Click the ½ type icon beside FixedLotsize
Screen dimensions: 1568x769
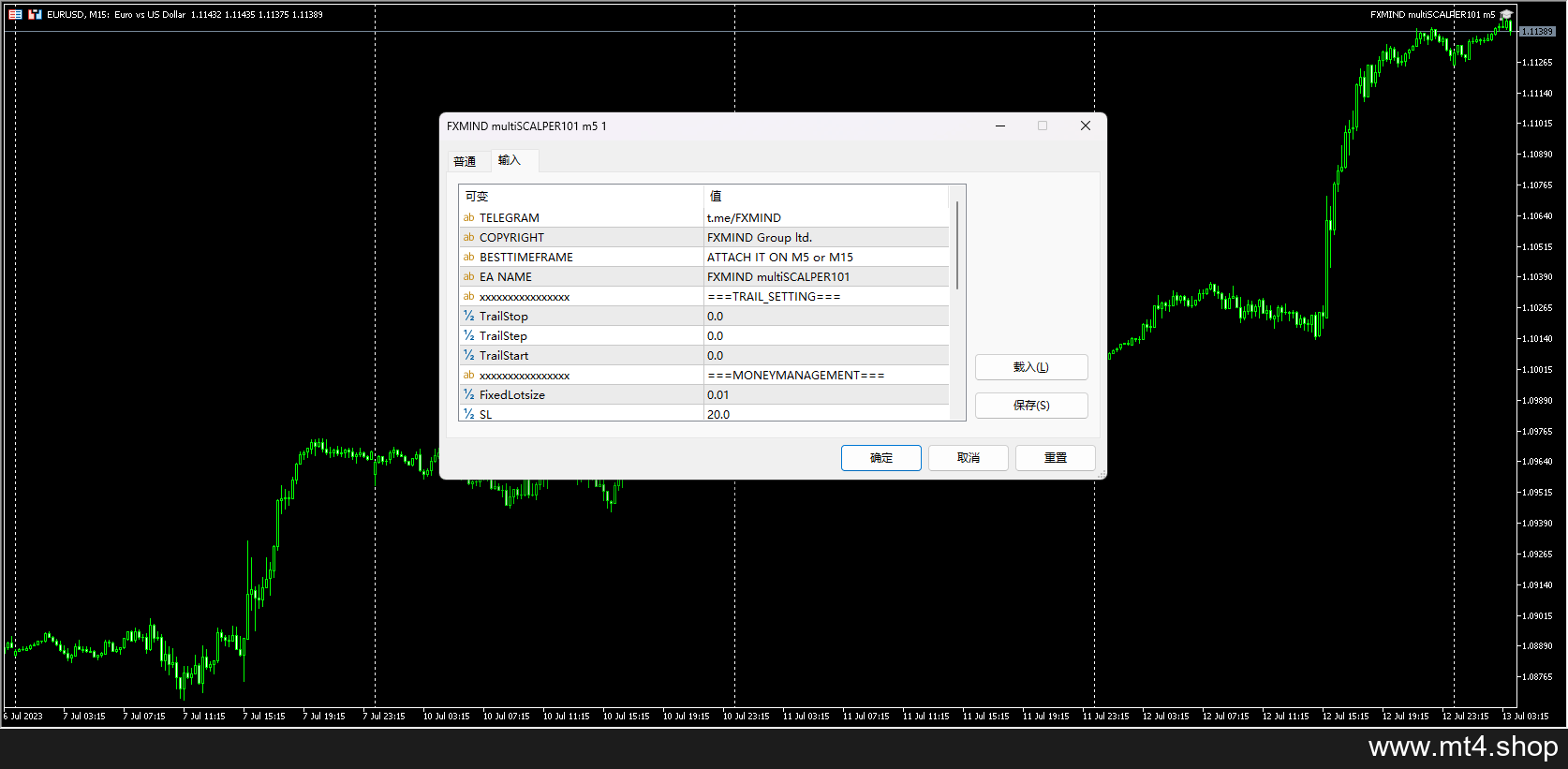[468, 394]
